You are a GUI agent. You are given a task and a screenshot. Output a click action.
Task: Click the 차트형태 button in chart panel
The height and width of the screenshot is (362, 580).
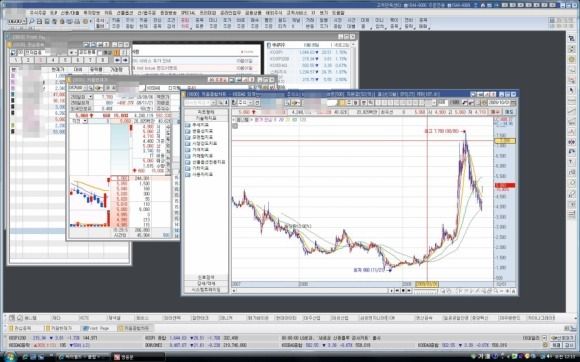coord(206,112)
